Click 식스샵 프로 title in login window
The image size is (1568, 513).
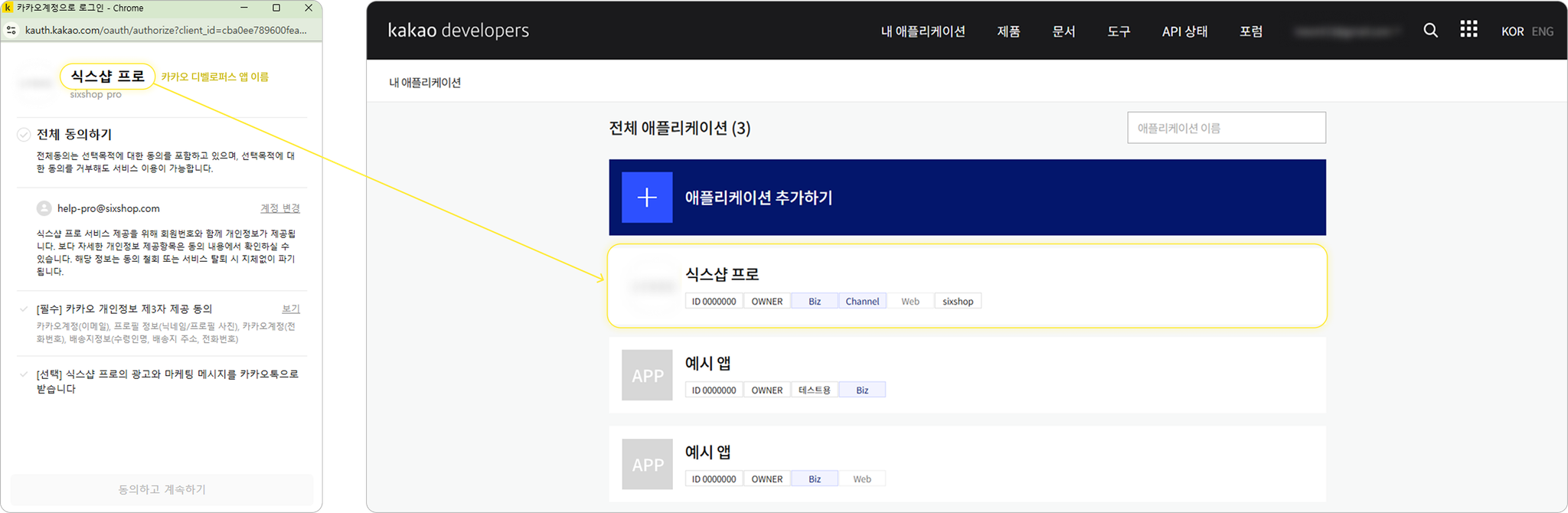point(108,76)
